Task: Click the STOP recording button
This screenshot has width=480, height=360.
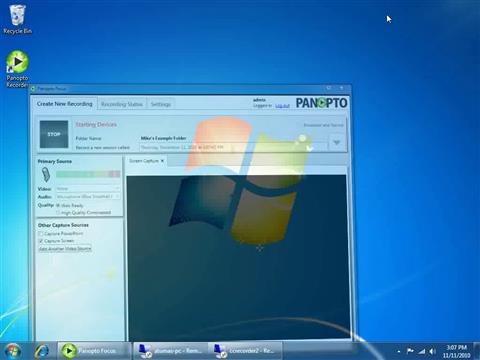Action: tap(54, 134)
